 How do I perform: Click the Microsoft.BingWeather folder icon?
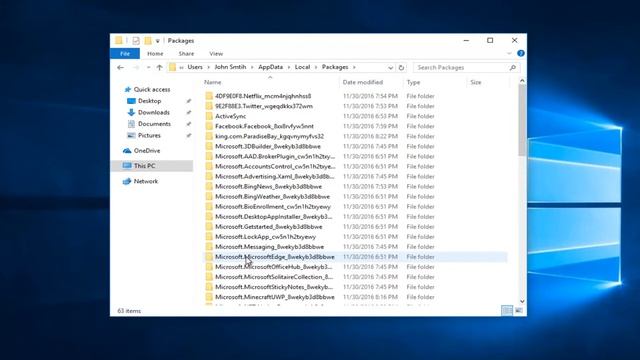click(x=209, y=196)
